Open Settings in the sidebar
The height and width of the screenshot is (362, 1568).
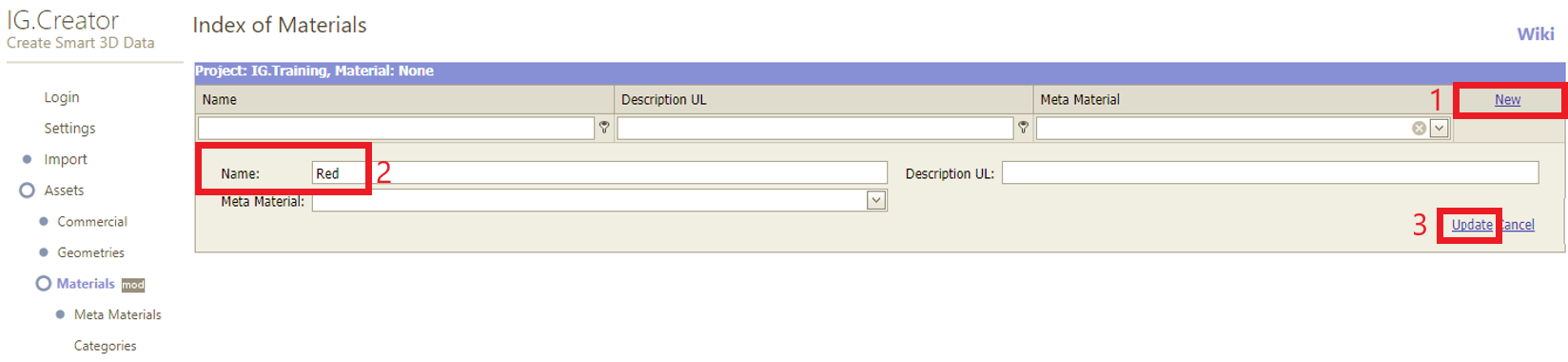(x=69, y=129)
